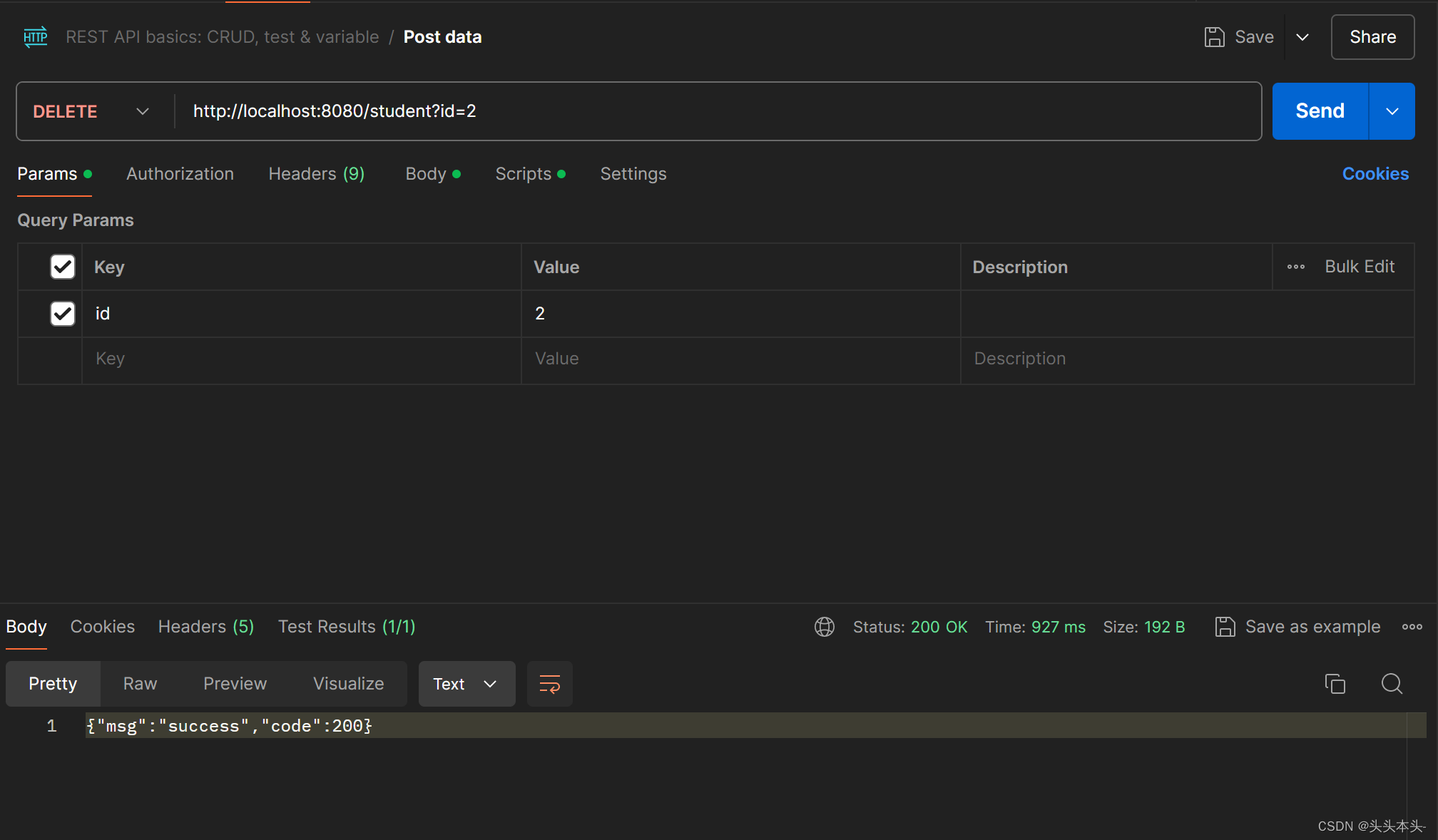Uncheck the id parameter checkbox
This screenshot has height=840, width=1438.
(x=63, y=314)
